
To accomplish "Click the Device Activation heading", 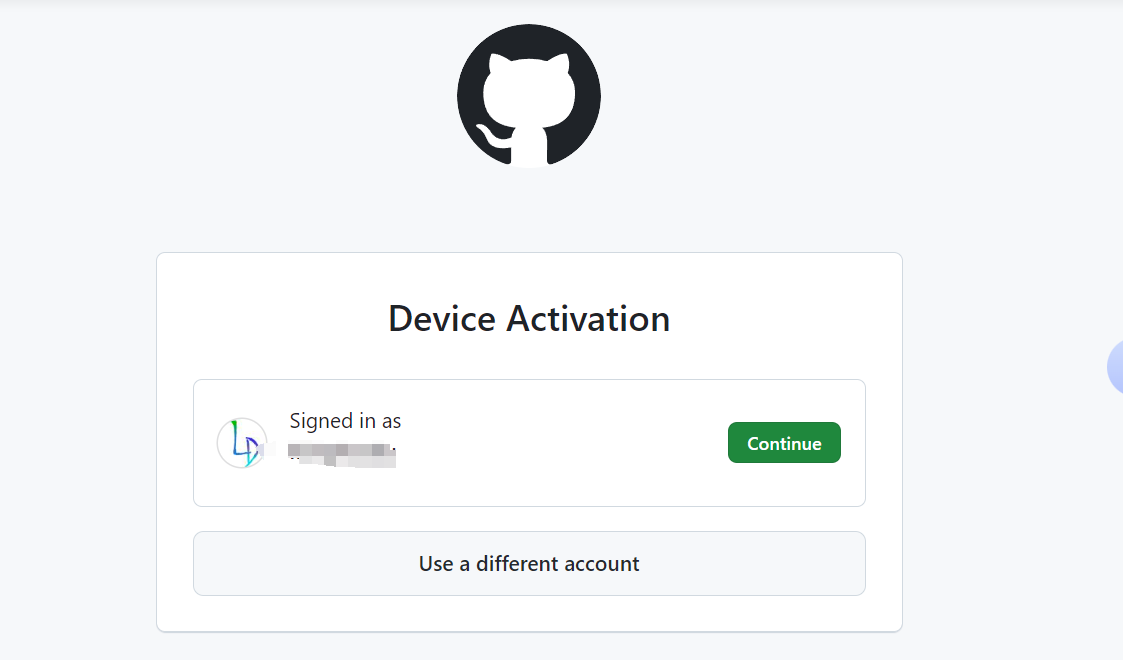I will coord(529,319).
